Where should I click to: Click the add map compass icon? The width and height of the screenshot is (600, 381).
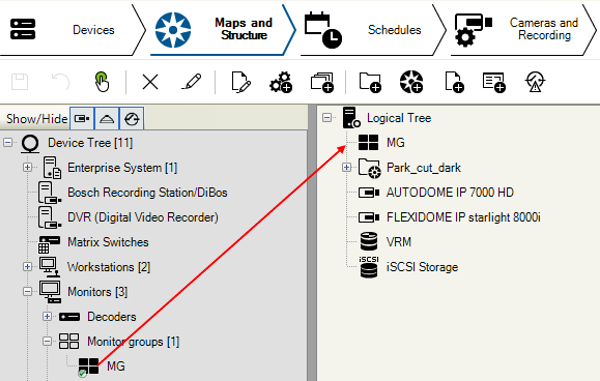click(411, 82)
